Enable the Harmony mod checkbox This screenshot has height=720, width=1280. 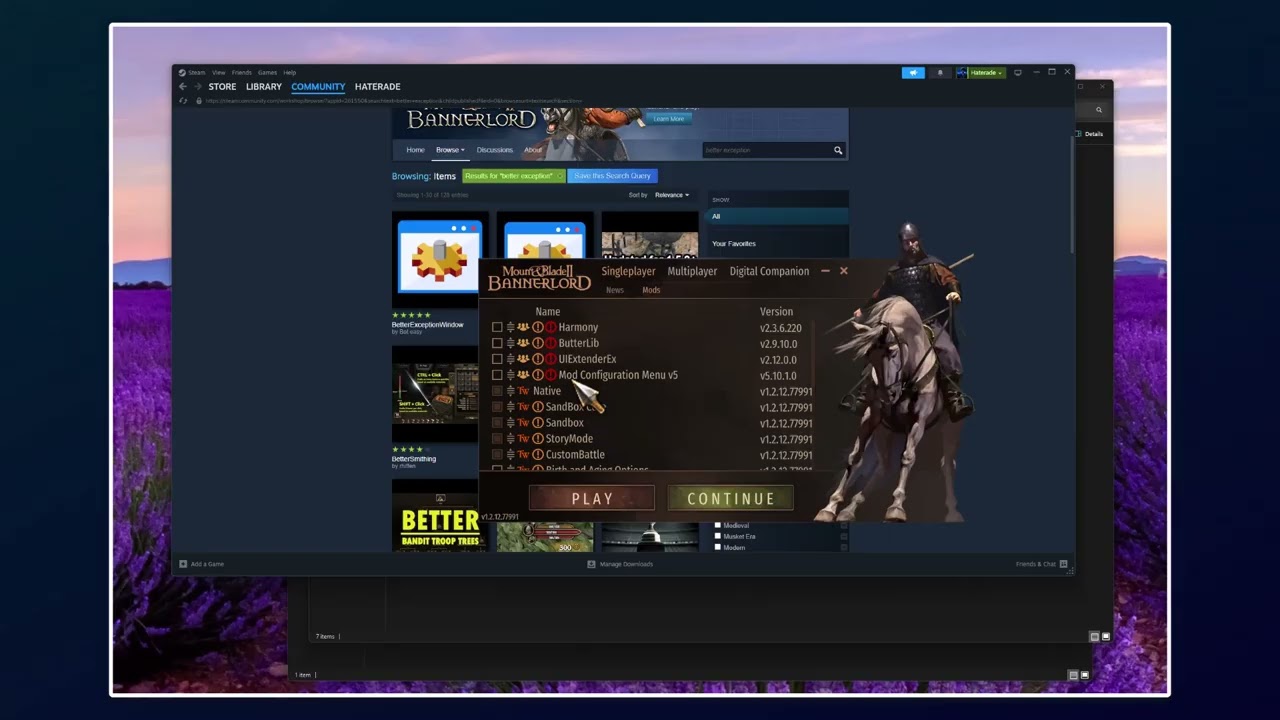(x=497, y=327)
